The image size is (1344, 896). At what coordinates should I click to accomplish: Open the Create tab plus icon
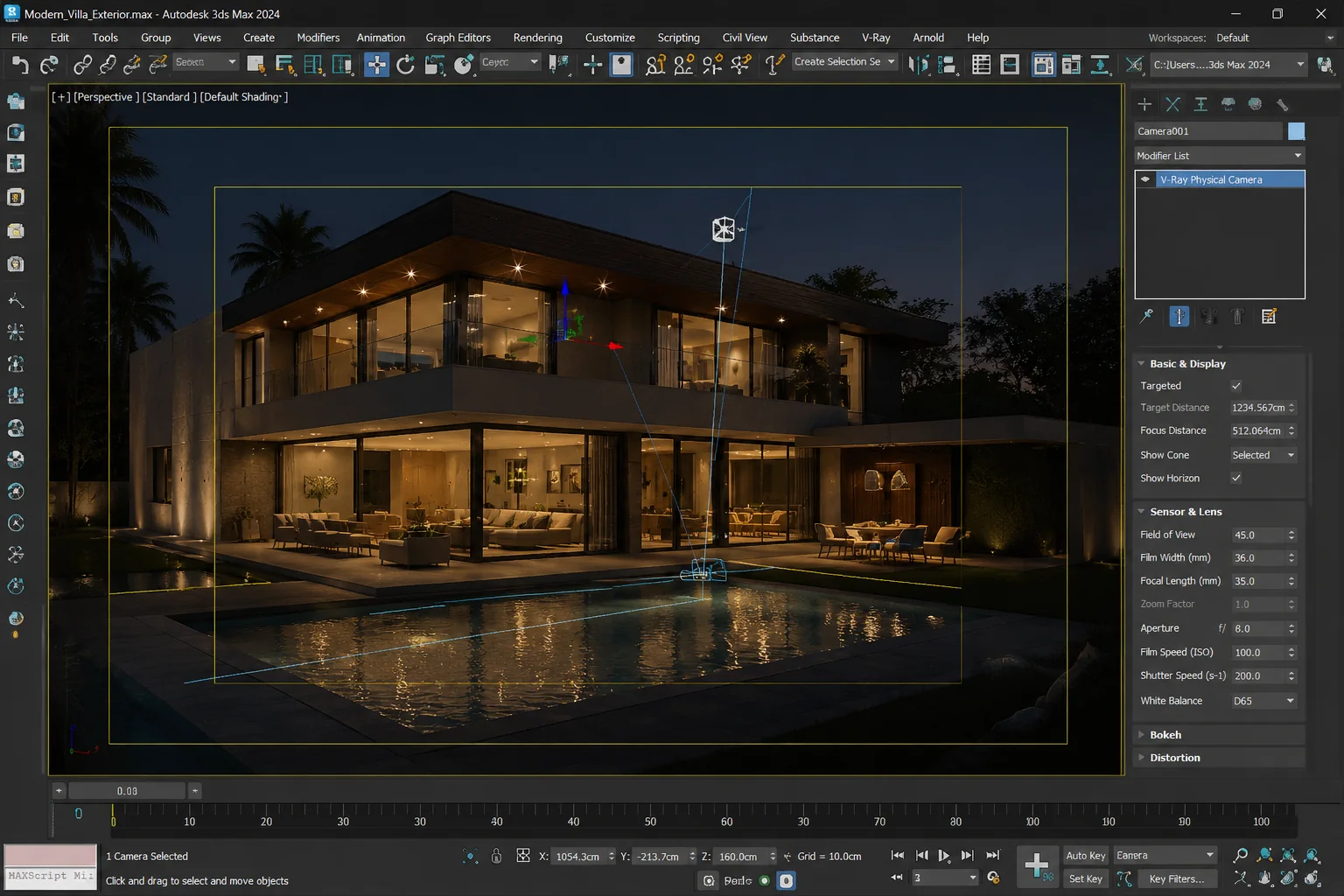[1144, 104]
